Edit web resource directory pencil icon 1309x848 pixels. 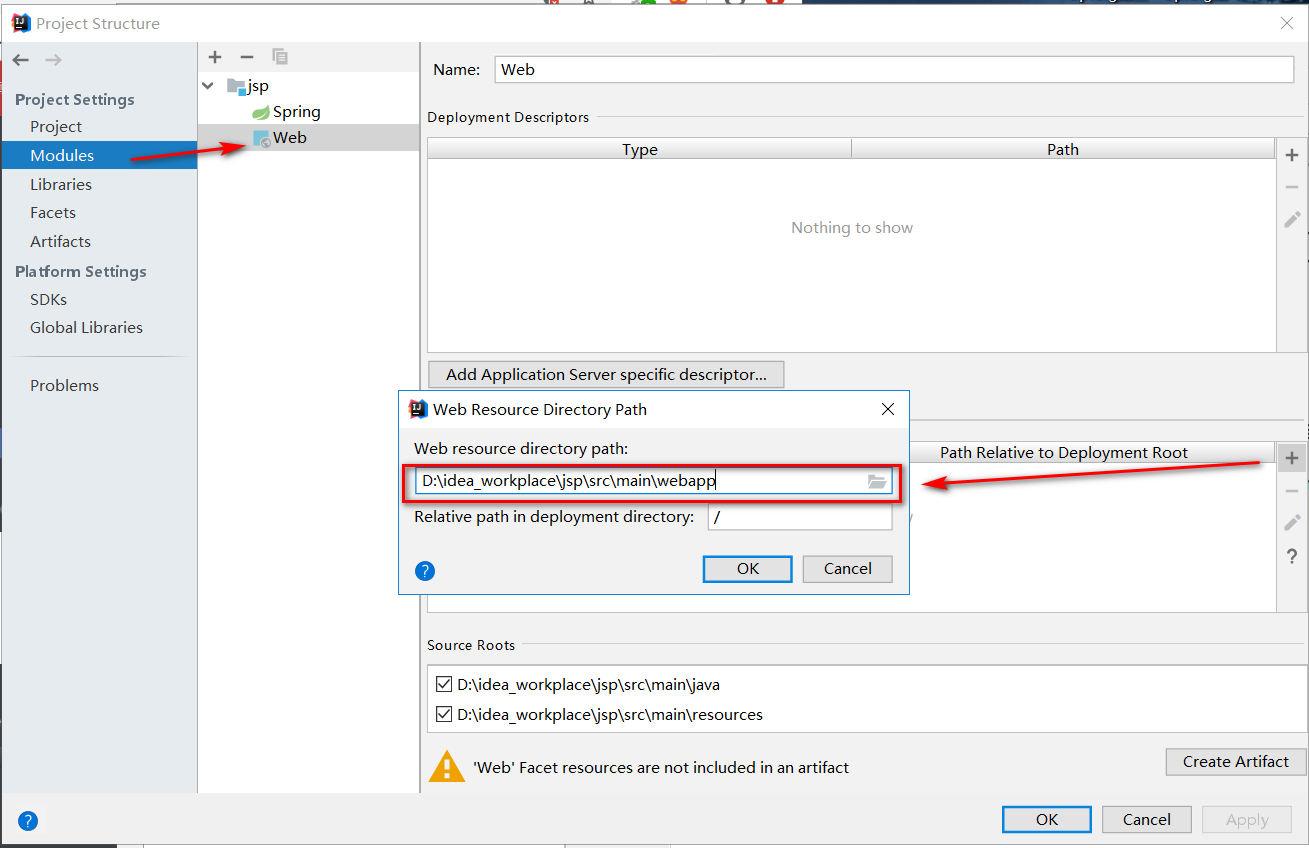point(1292,523)
